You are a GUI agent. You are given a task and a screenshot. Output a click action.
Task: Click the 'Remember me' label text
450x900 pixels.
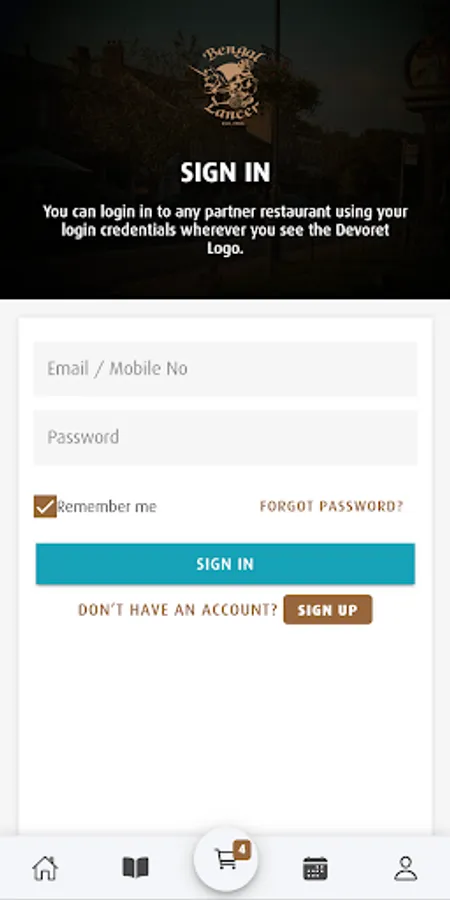click(106, 506)
